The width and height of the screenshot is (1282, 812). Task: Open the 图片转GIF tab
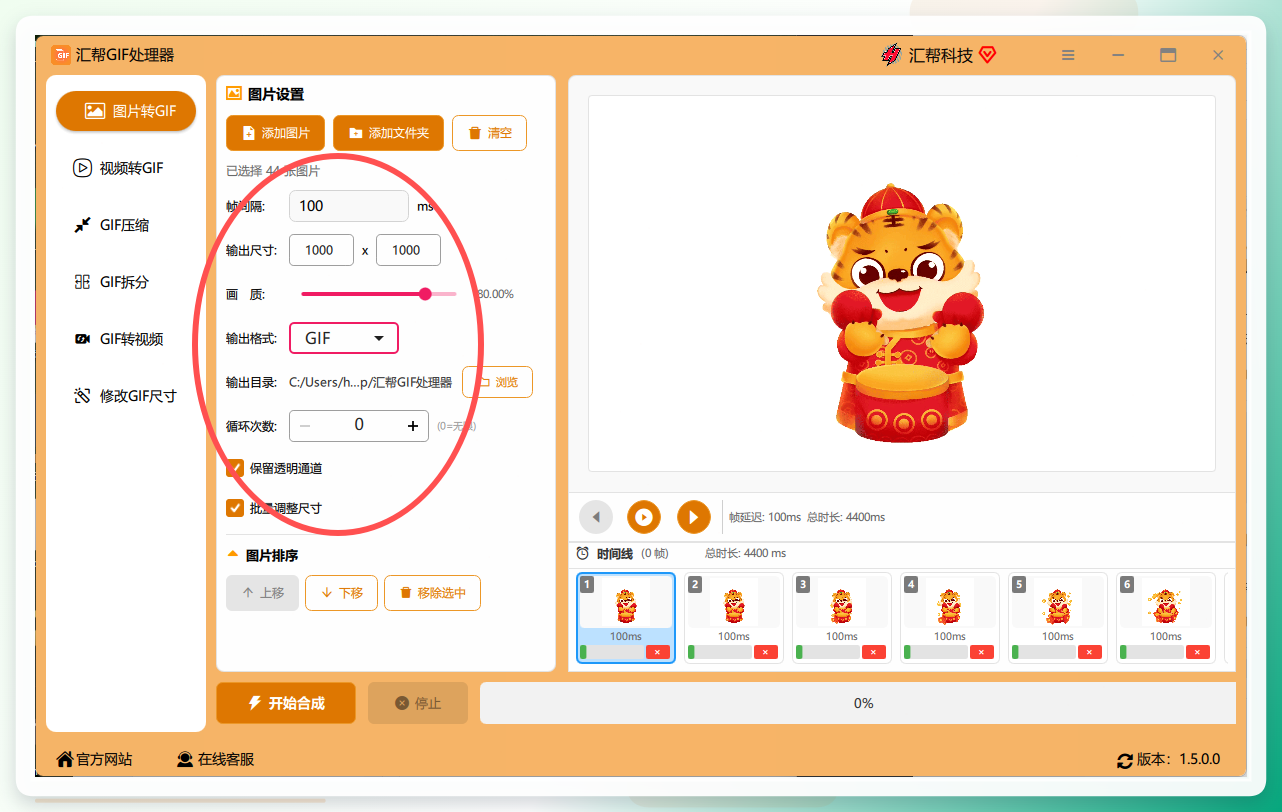[126, 111]
